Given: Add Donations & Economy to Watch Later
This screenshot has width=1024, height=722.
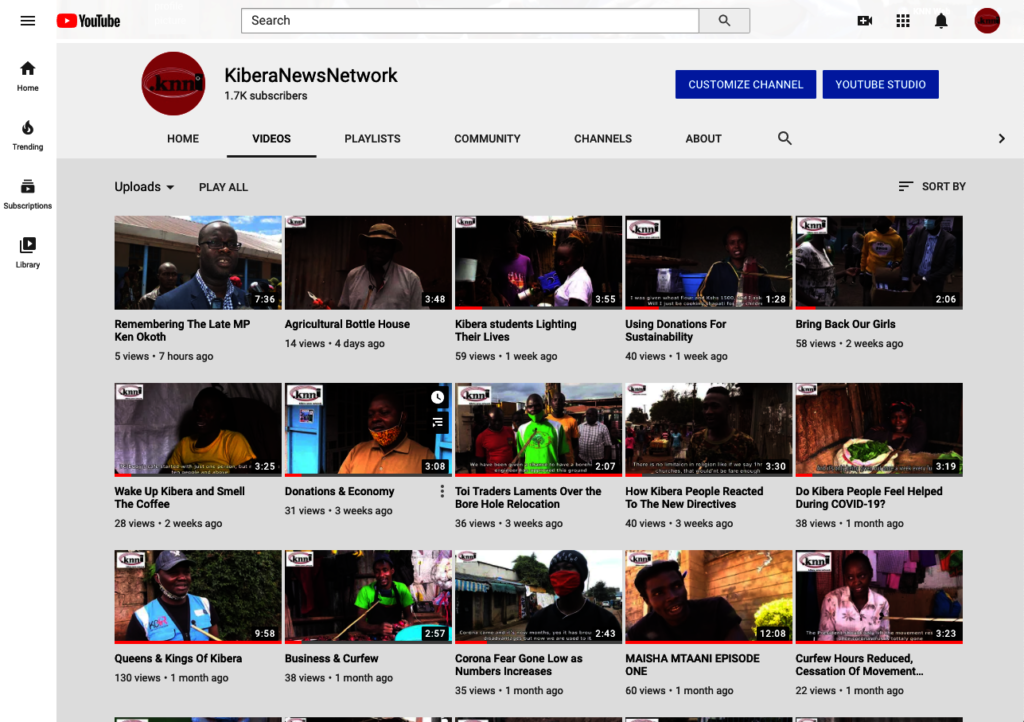Looking at the screenshot, I should click(438, 397).
